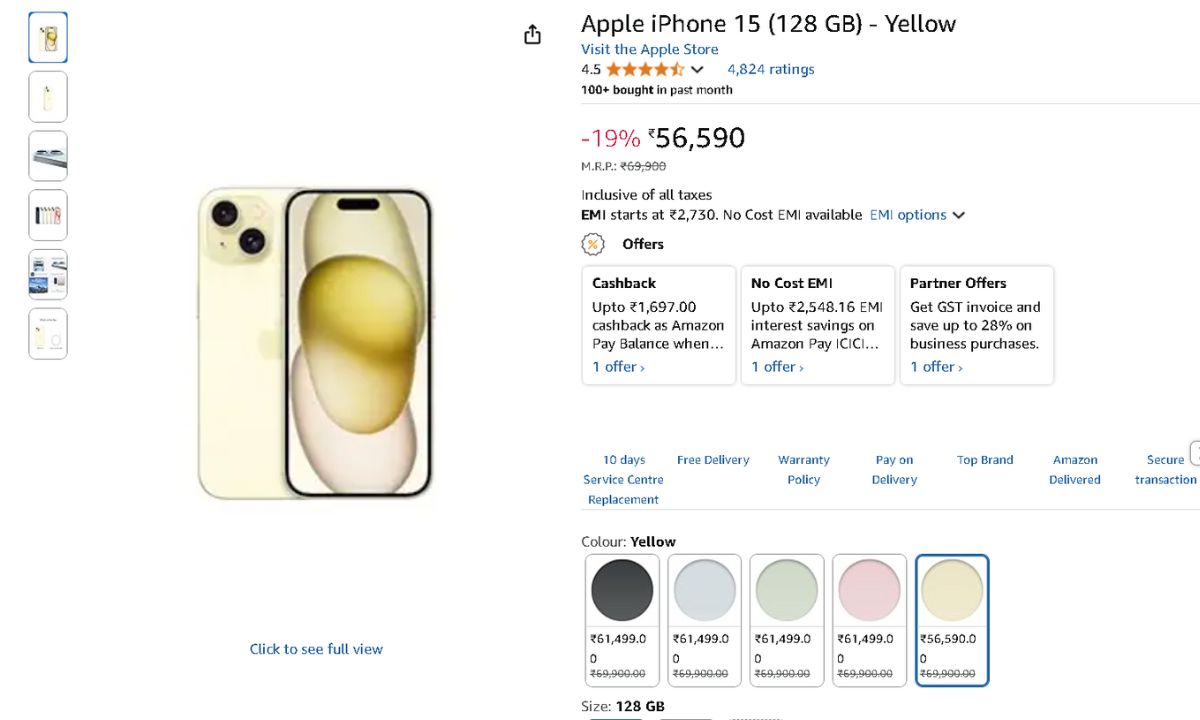This screenshot has width=1200, height=720.
Task: Expand the EMI options dropdown
Action: [x=917, y=215]
